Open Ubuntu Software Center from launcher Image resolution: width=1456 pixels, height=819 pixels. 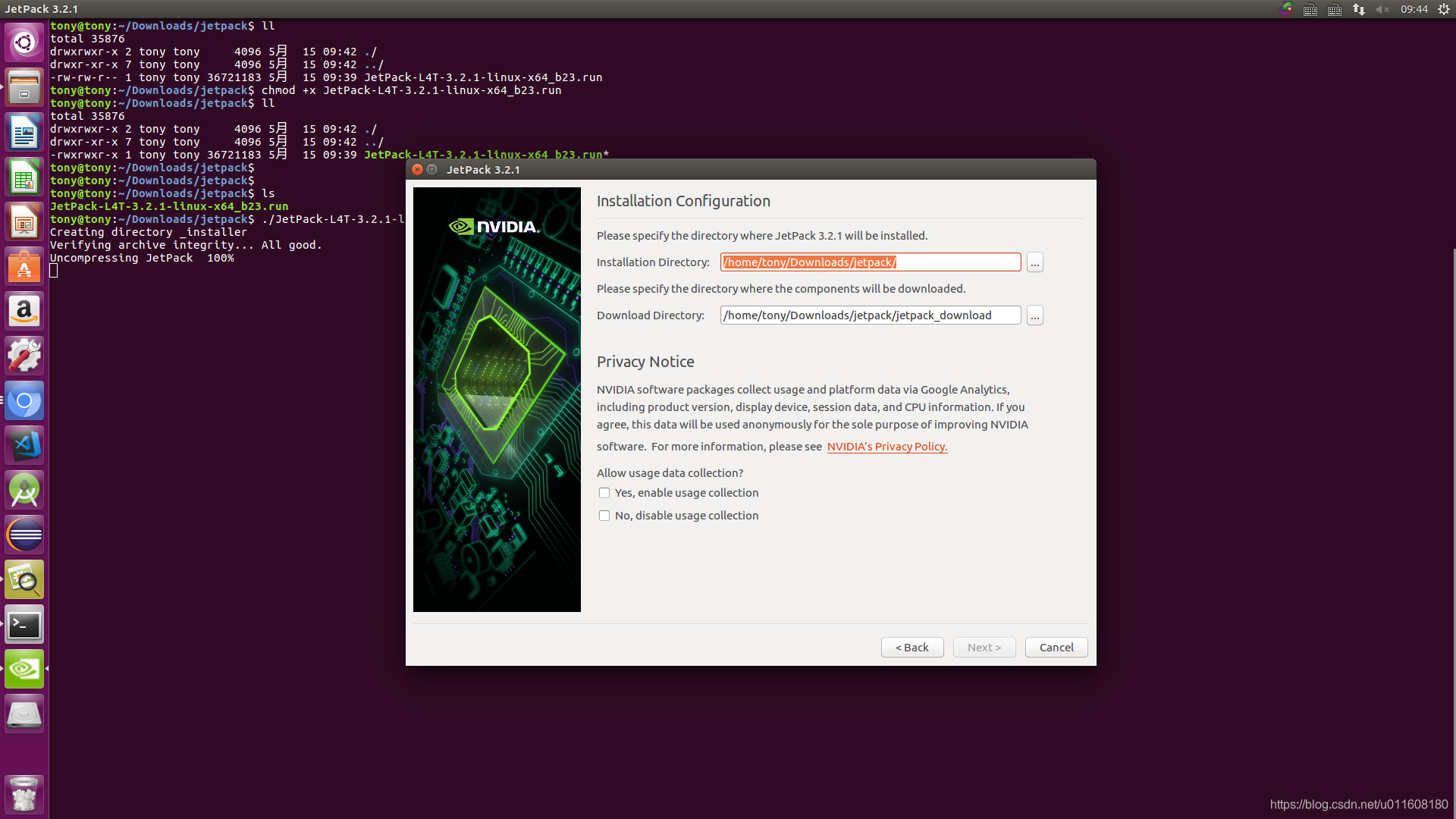click(x=24, y=267)
